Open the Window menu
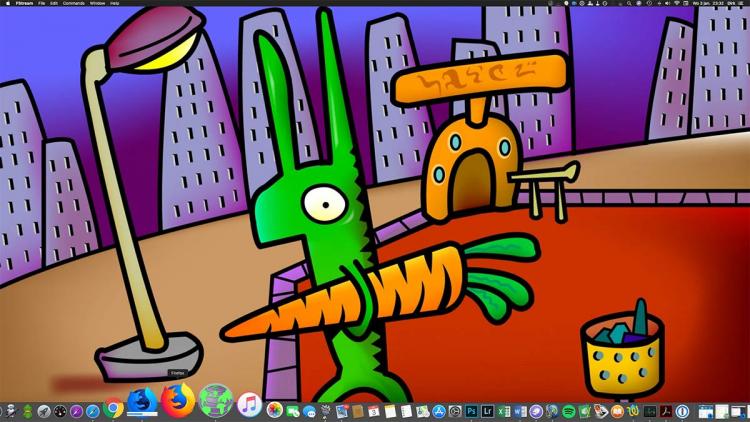The height and width of the screenshot is (422, 750). pos(97,4)
